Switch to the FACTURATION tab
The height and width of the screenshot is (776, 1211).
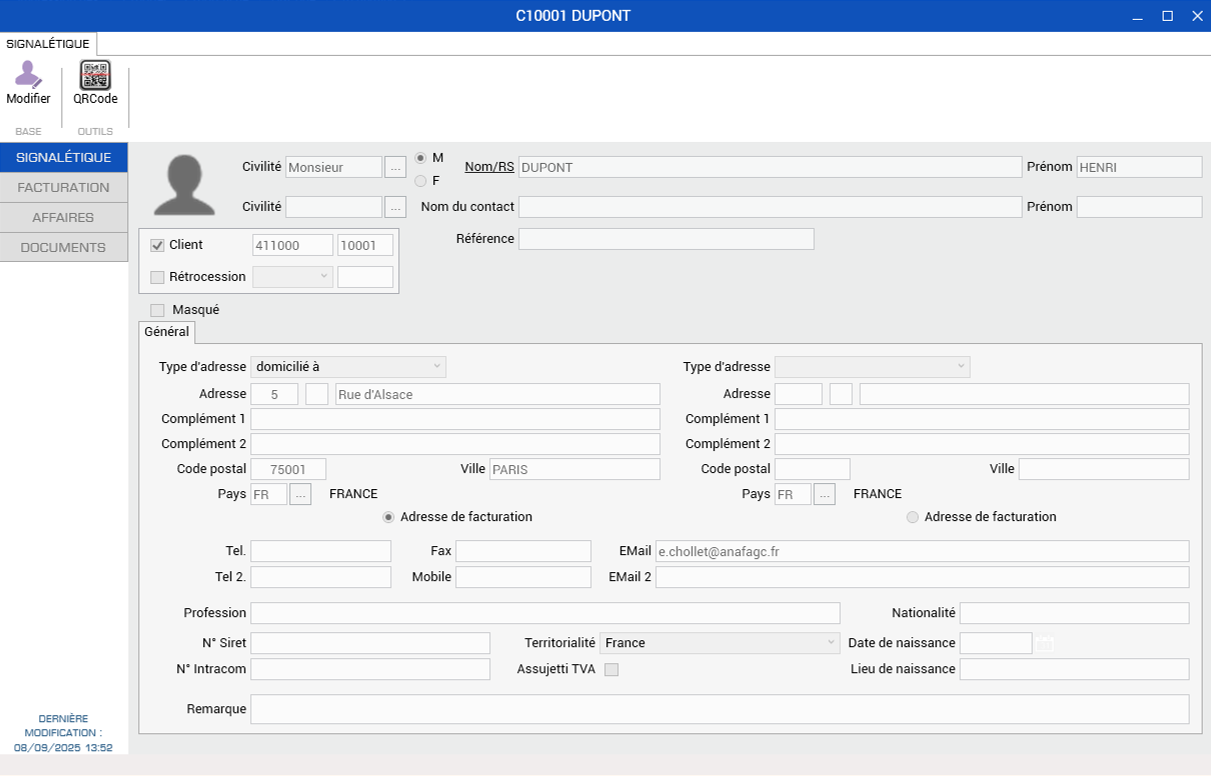64,187
